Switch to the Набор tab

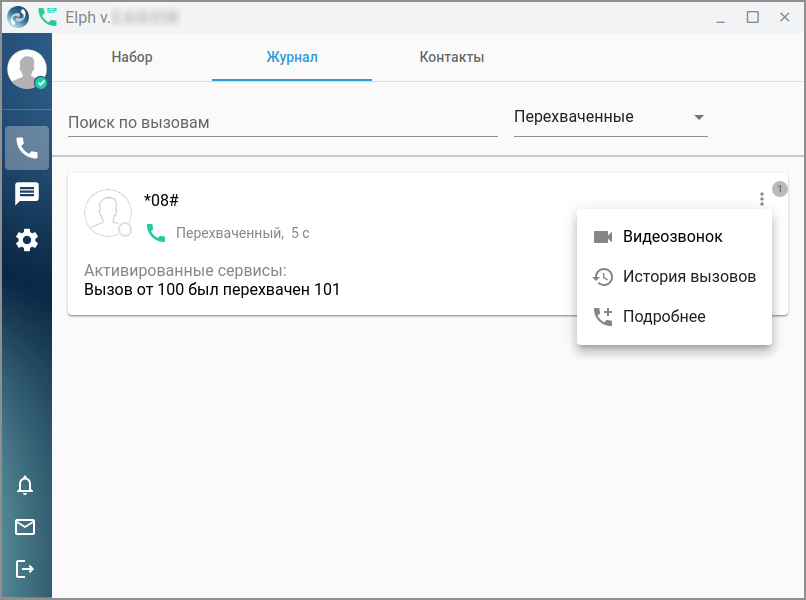[x=132, y=57]
